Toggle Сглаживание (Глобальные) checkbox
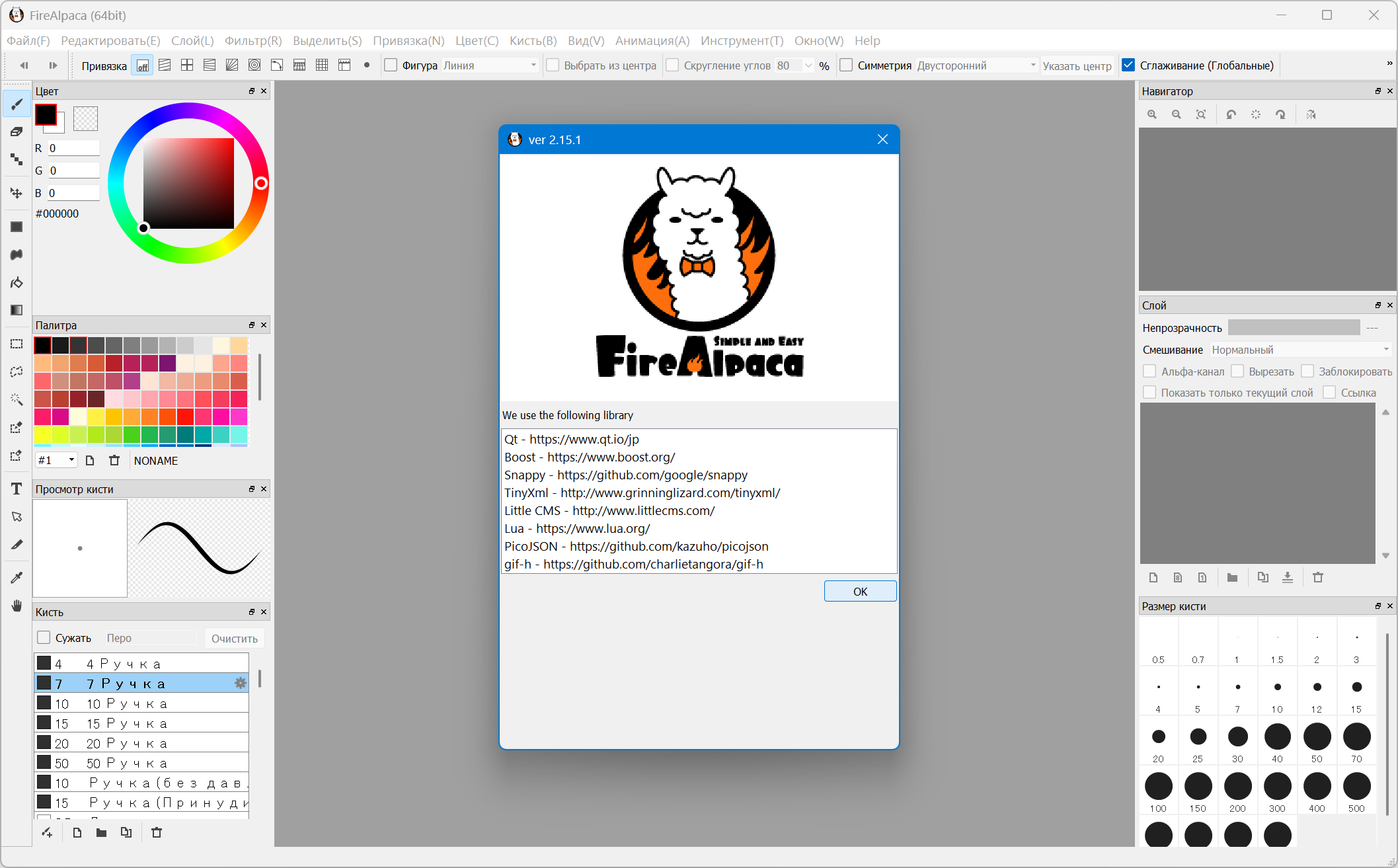This screenshot has height=868, width=1398. 1129,65
